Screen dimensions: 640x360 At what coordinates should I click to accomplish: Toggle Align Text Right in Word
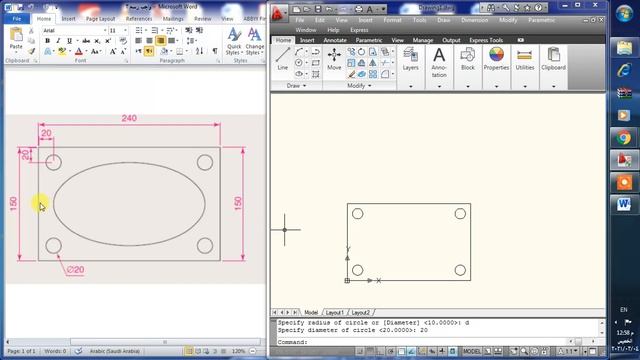pos(160,41)
